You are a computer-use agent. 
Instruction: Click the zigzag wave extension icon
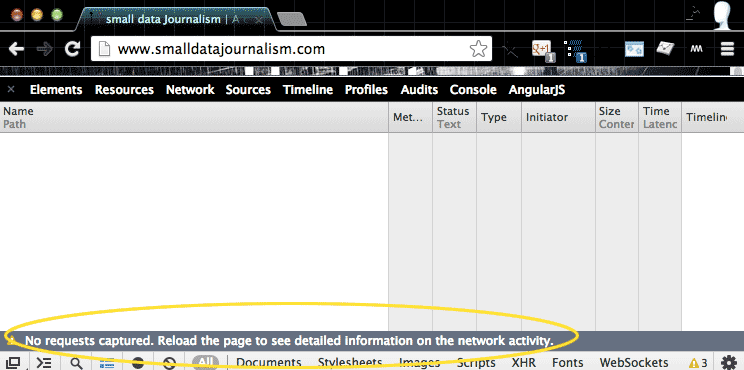pyautogui.click(x=696, y=48)
